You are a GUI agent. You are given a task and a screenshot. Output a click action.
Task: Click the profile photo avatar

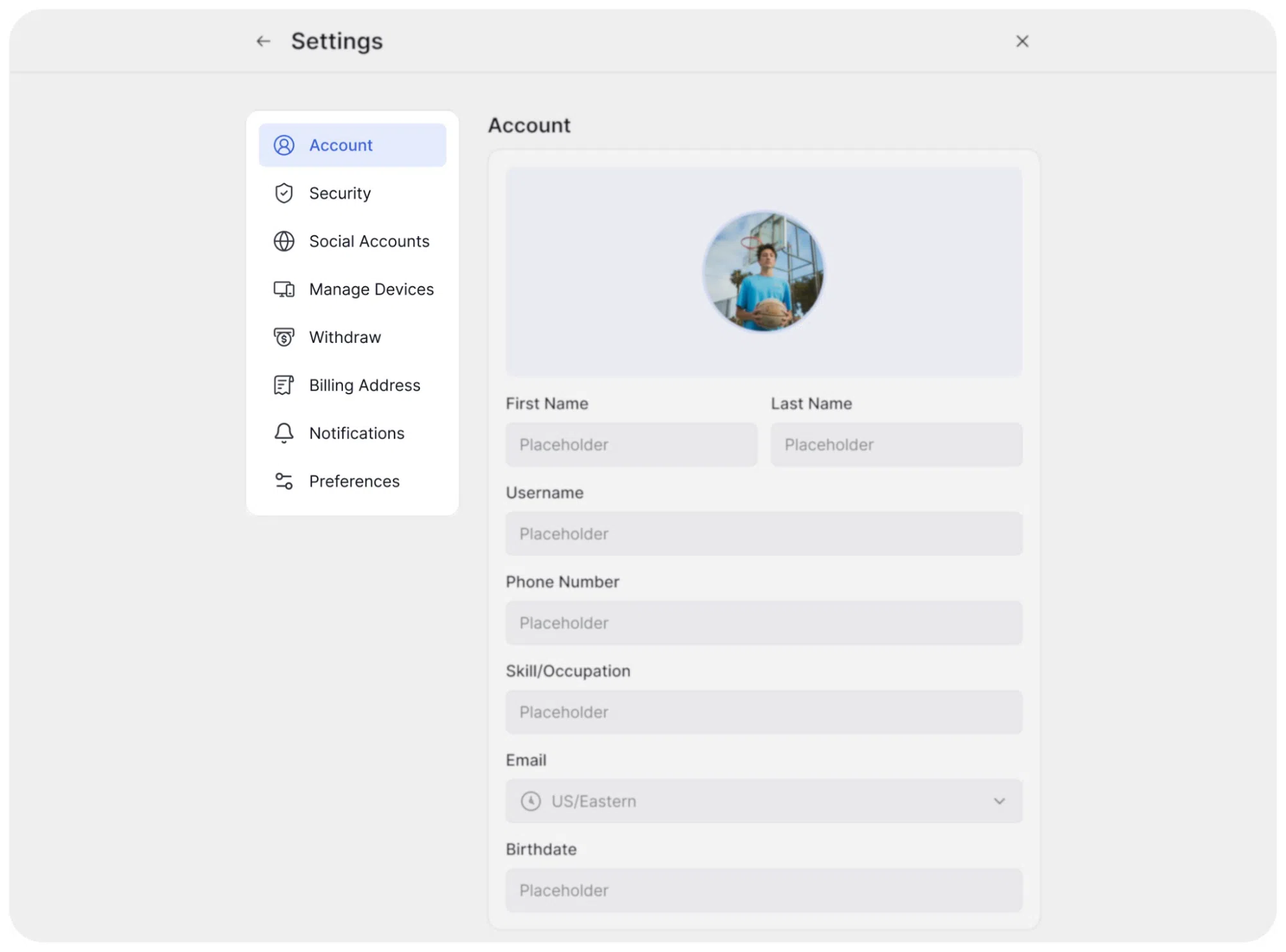coord(764,271)
